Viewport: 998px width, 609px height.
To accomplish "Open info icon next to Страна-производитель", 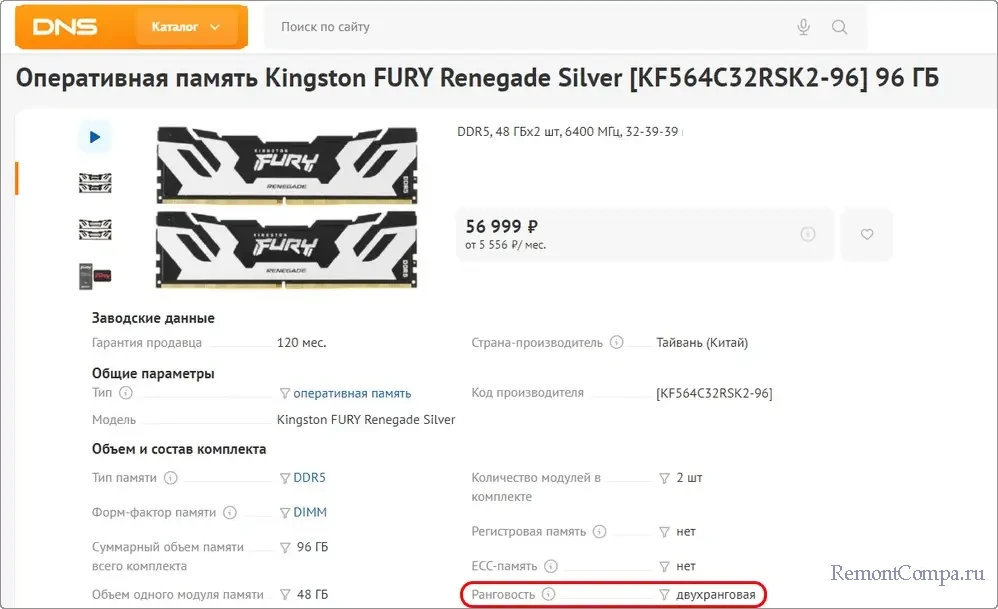I will 617,342.
